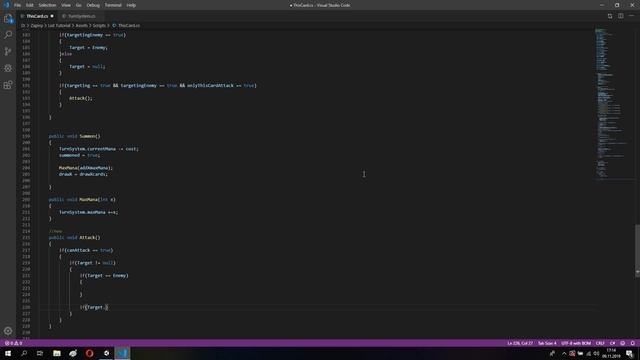Open the Windows Action Center notifications icon
This screenshot has width=640, height=360.
point(630,353)
